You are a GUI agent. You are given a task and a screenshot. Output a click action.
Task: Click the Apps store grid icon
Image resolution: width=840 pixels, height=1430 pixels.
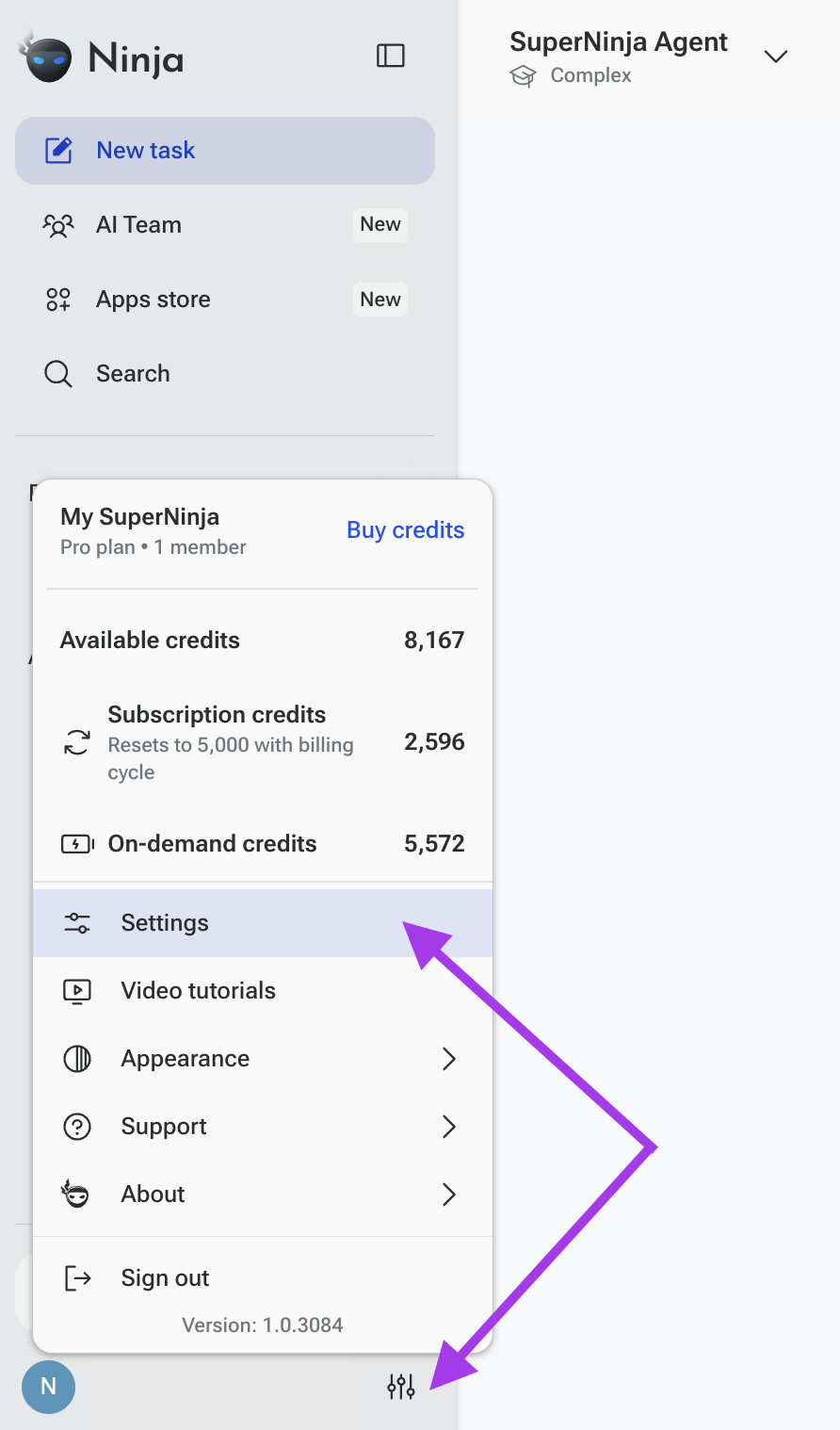[x=58, y=300]
